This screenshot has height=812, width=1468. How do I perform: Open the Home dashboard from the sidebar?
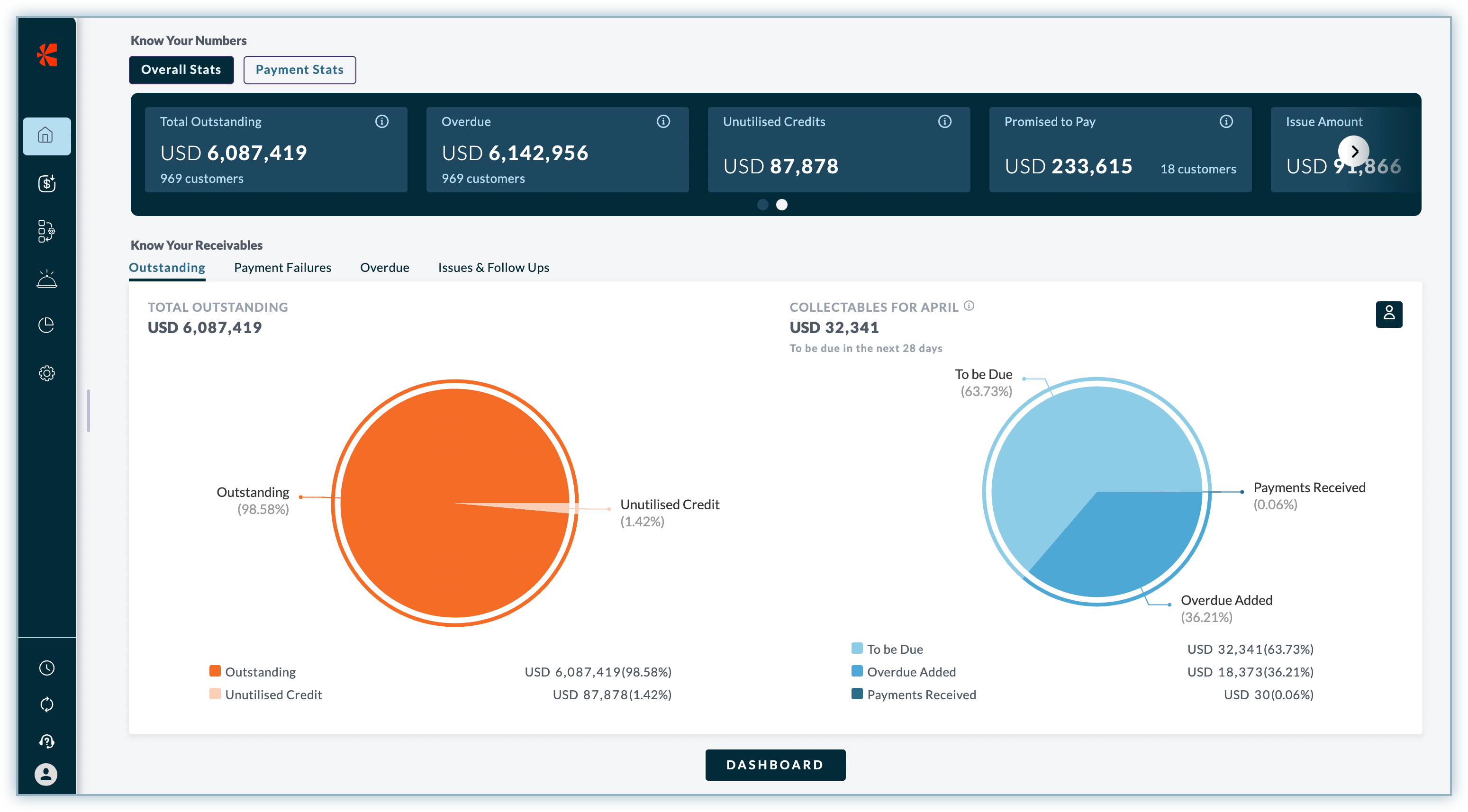46,135
